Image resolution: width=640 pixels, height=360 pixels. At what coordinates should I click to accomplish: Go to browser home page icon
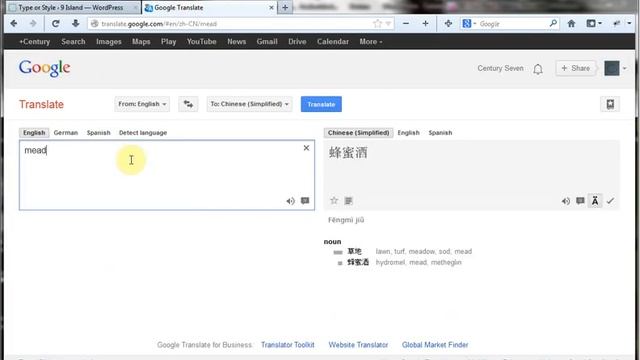coord(571,24)
